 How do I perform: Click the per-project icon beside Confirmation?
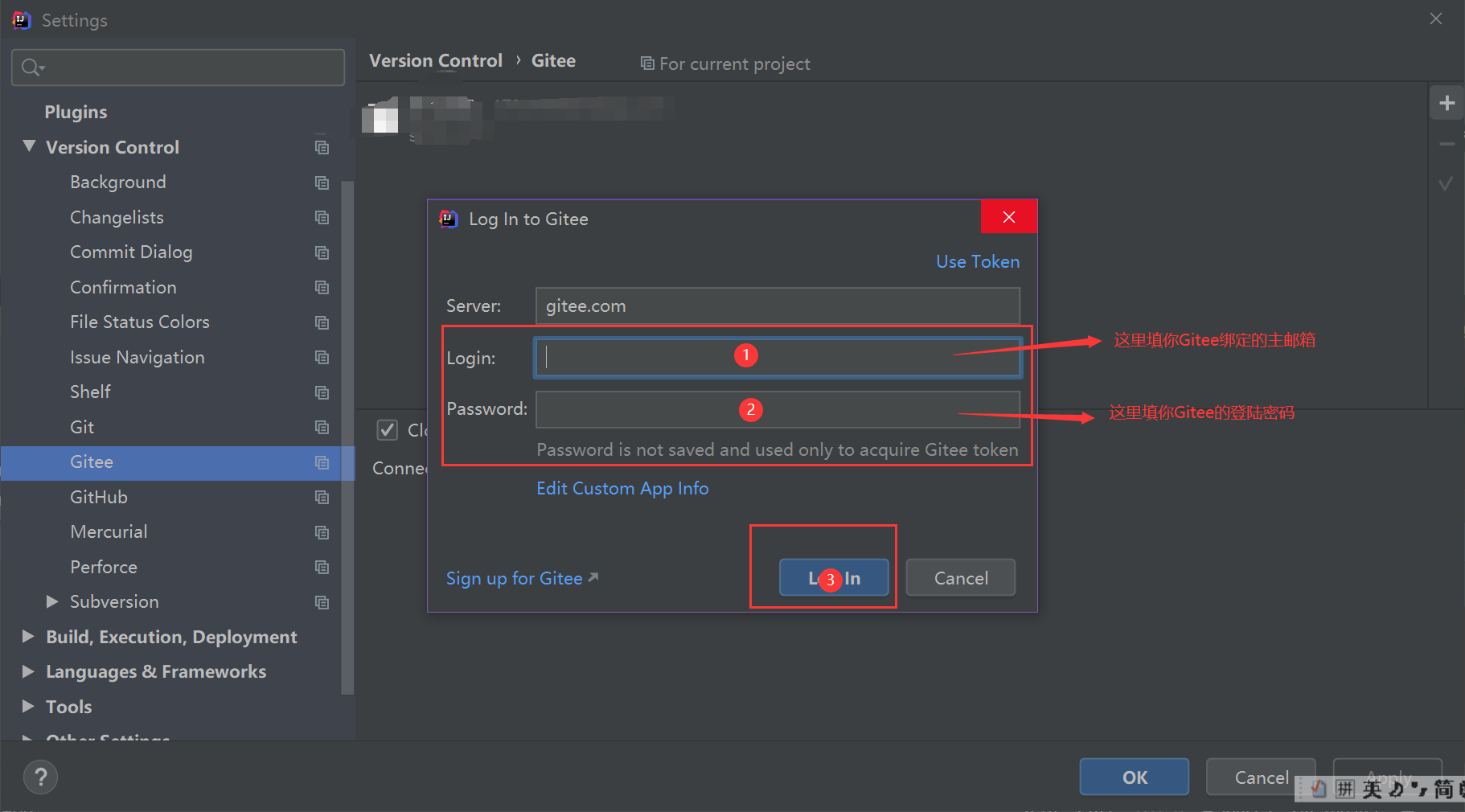point(322,287)
